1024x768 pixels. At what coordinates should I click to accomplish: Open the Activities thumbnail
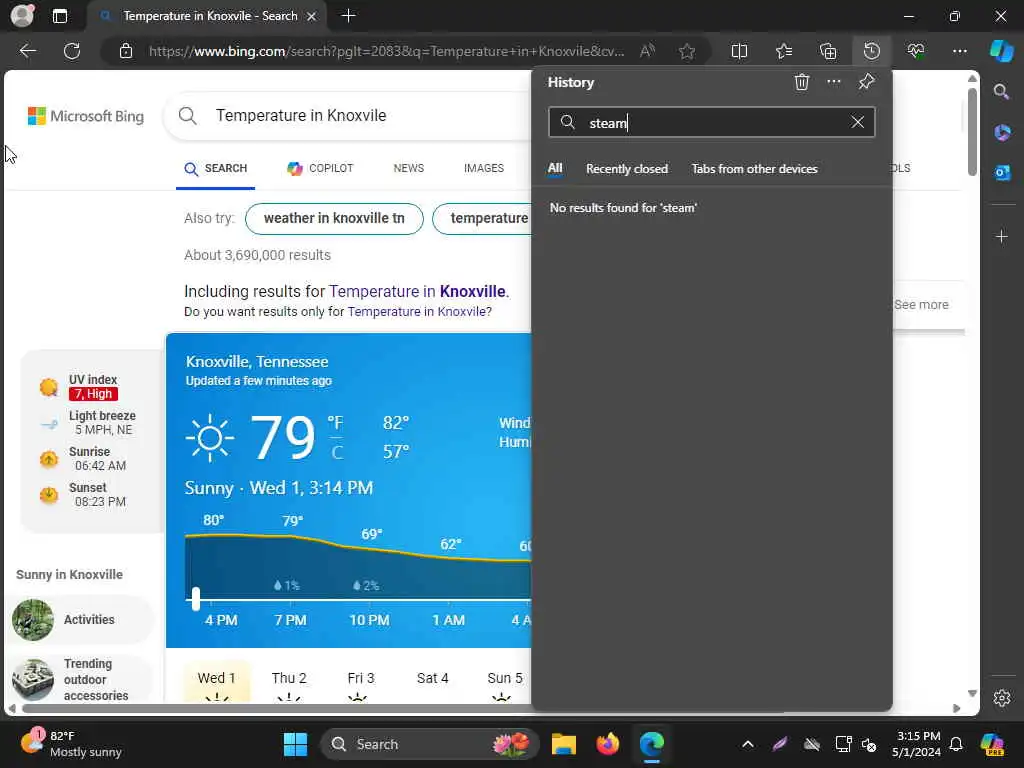33,620
